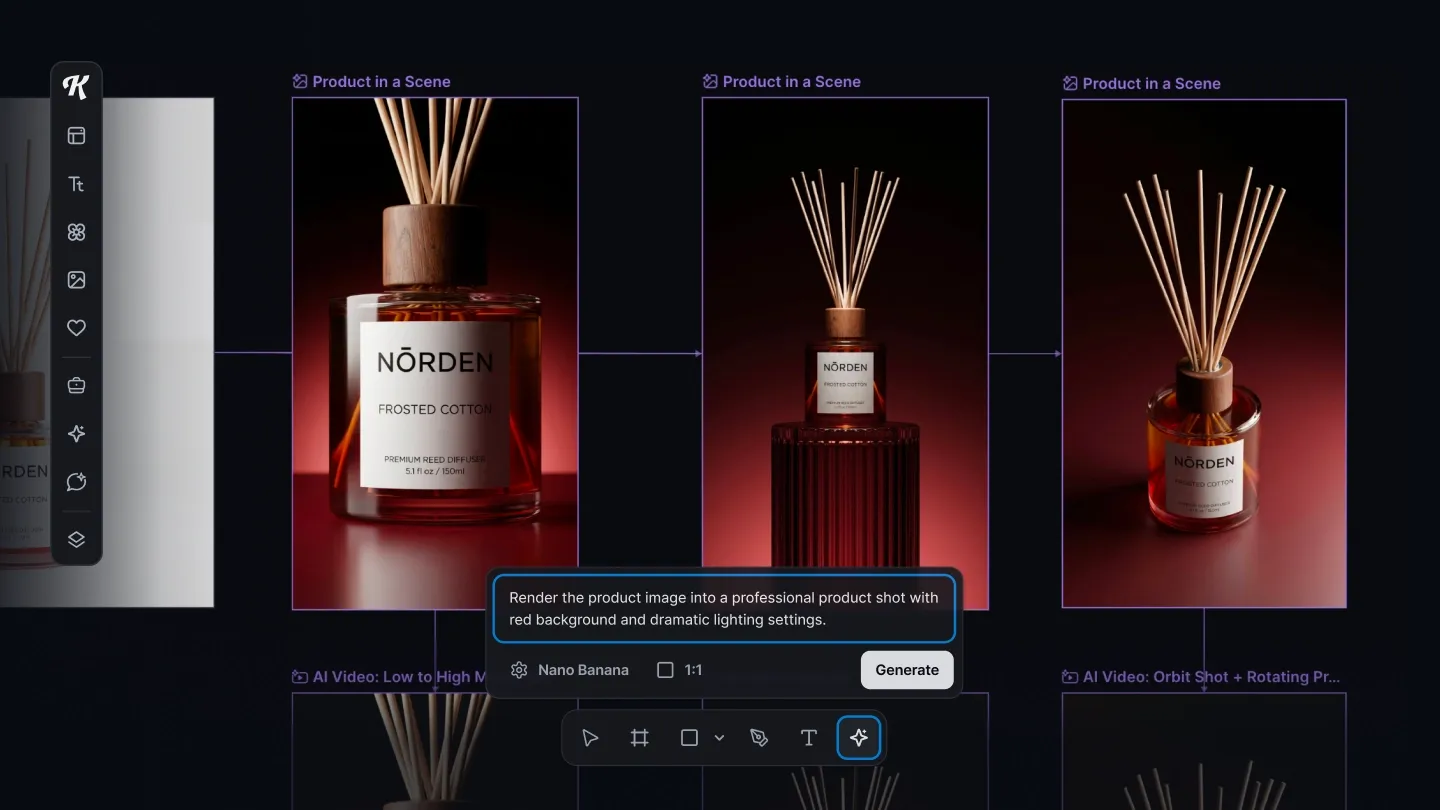Select the middle 'Product in a Scene' label
This screenshot has height=810, width=1440.
791,82
